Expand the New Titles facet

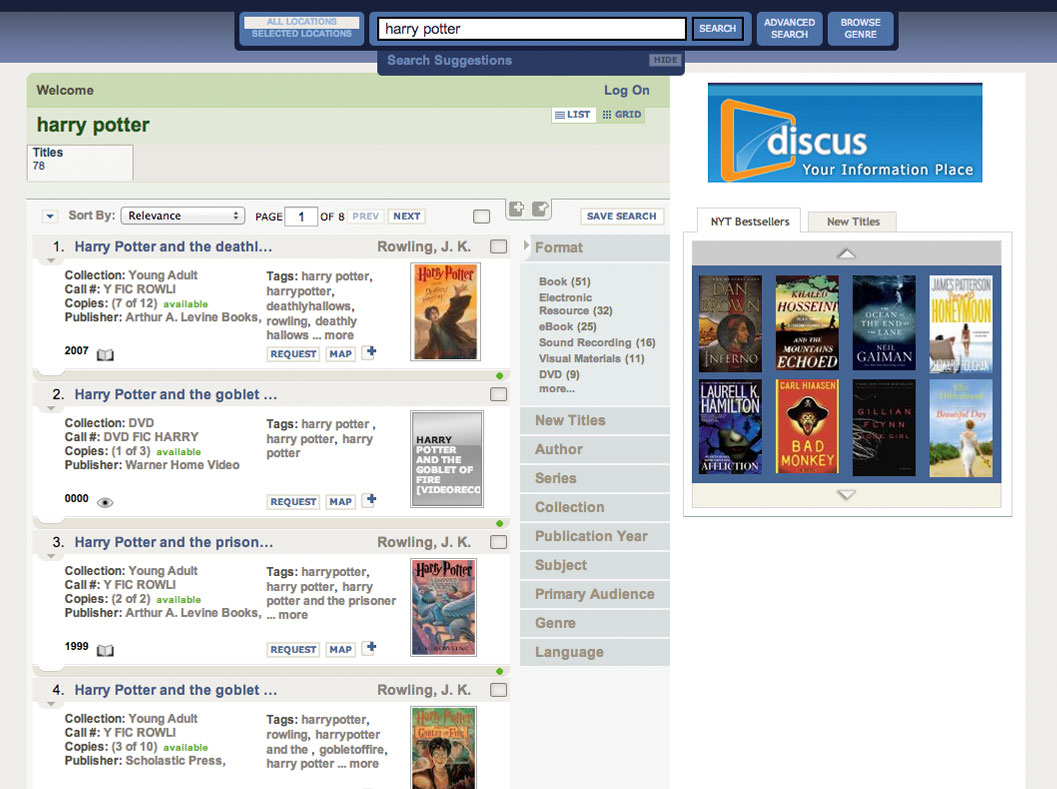click(595, 421)
